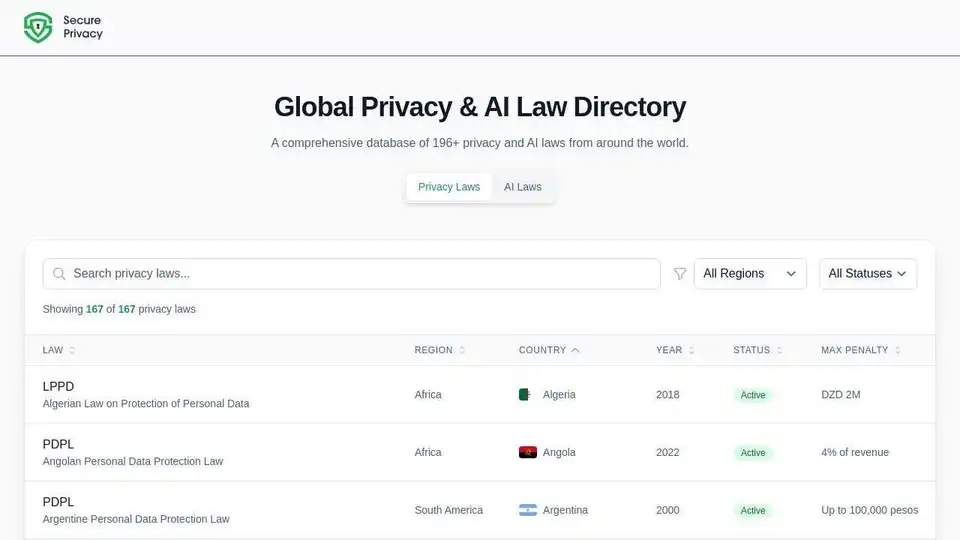Click Active status badge for Angola
Viewport: 960px width, 540px height.
click(x=753, y=453)
